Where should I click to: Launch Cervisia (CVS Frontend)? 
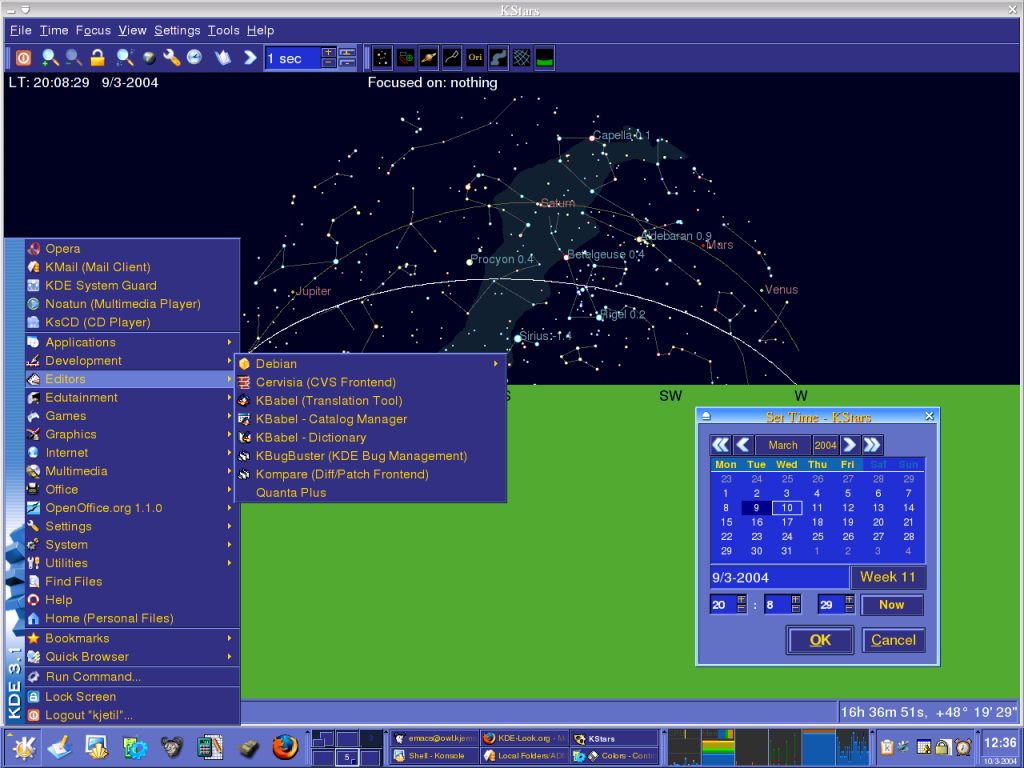(x=371, y=382)
